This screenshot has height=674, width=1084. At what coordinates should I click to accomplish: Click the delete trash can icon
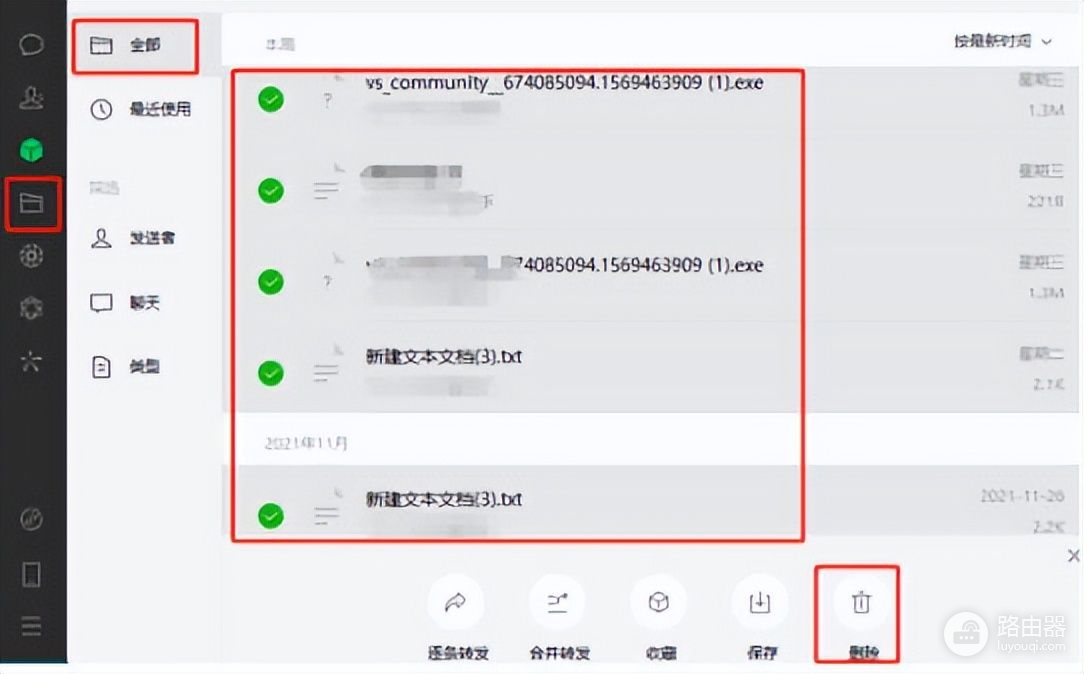tap(861, 602)
